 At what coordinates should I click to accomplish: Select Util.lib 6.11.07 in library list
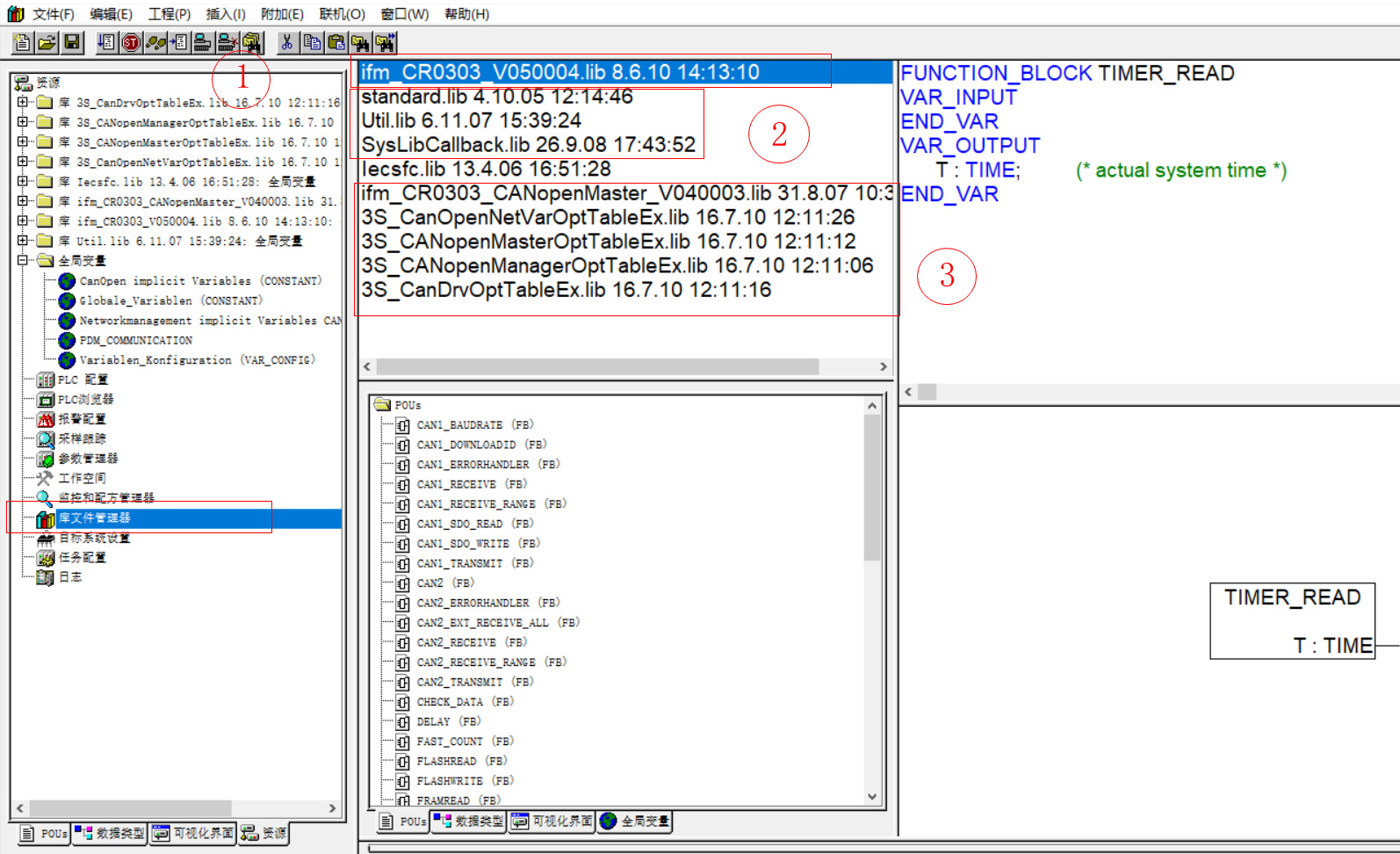tap(471, 120)
